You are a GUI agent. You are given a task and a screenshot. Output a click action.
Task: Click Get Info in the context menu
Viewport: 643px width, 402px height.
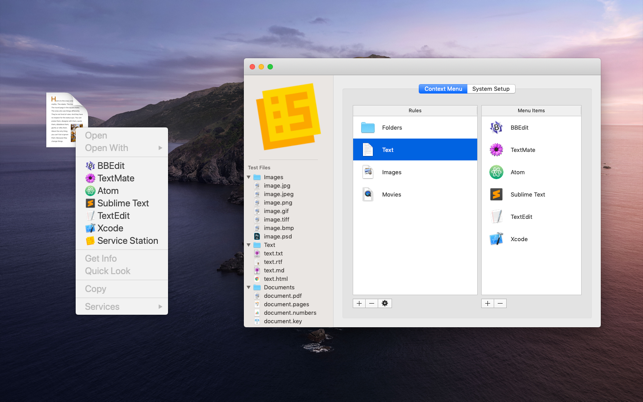[122, 258]
